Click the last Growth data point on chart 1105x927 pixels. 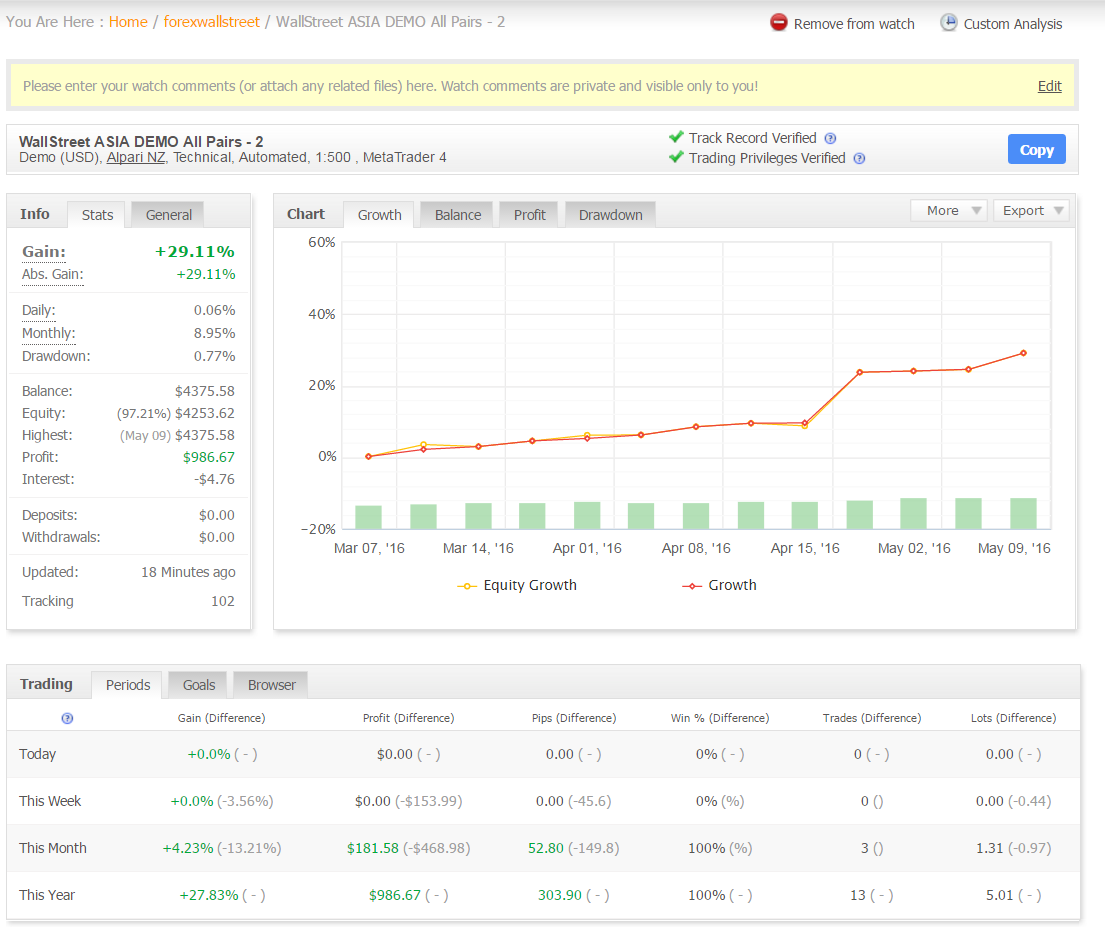pyautogui.click(x=1023, y=353)
